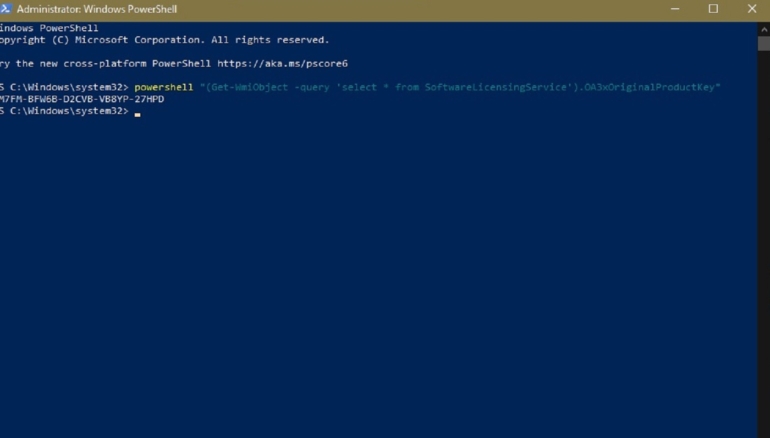Click the vertical scrollbar thumb

pos(763,43)
